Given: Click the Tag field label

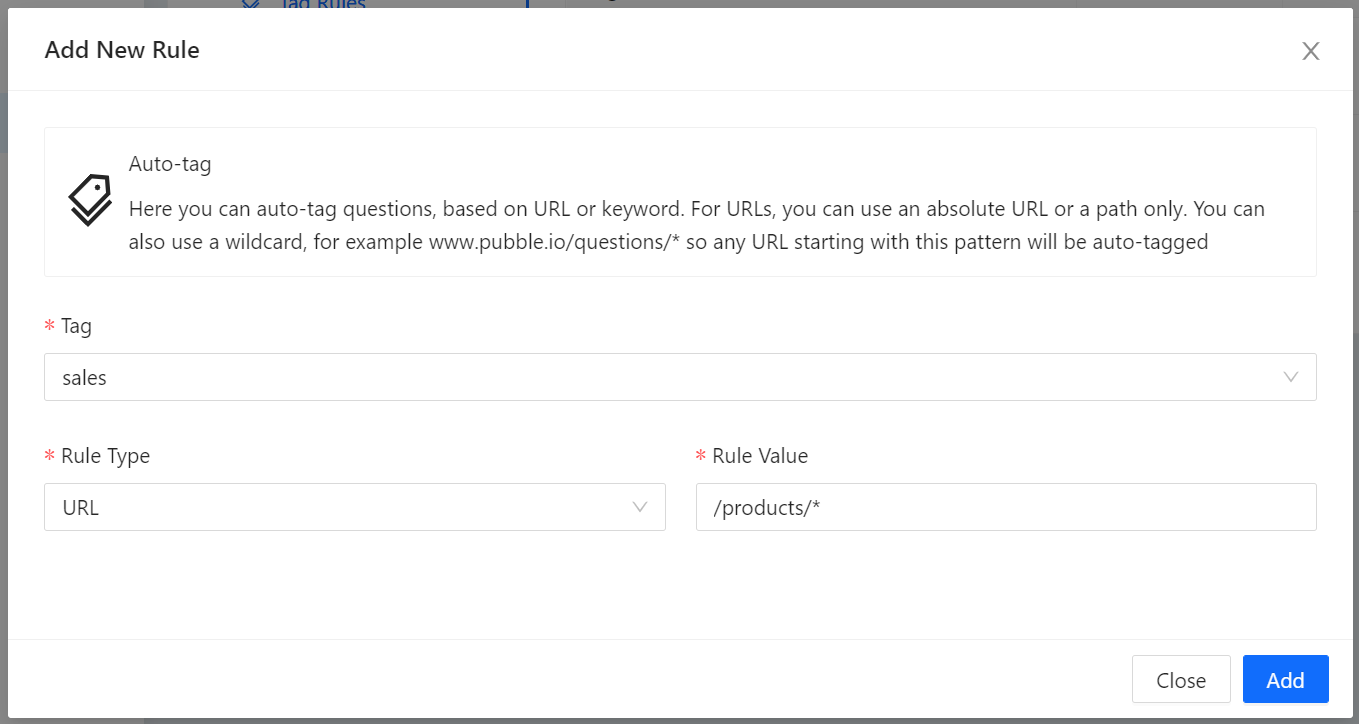Looking at the screenshot, I should pyautogui.click(x=76, y=326).
